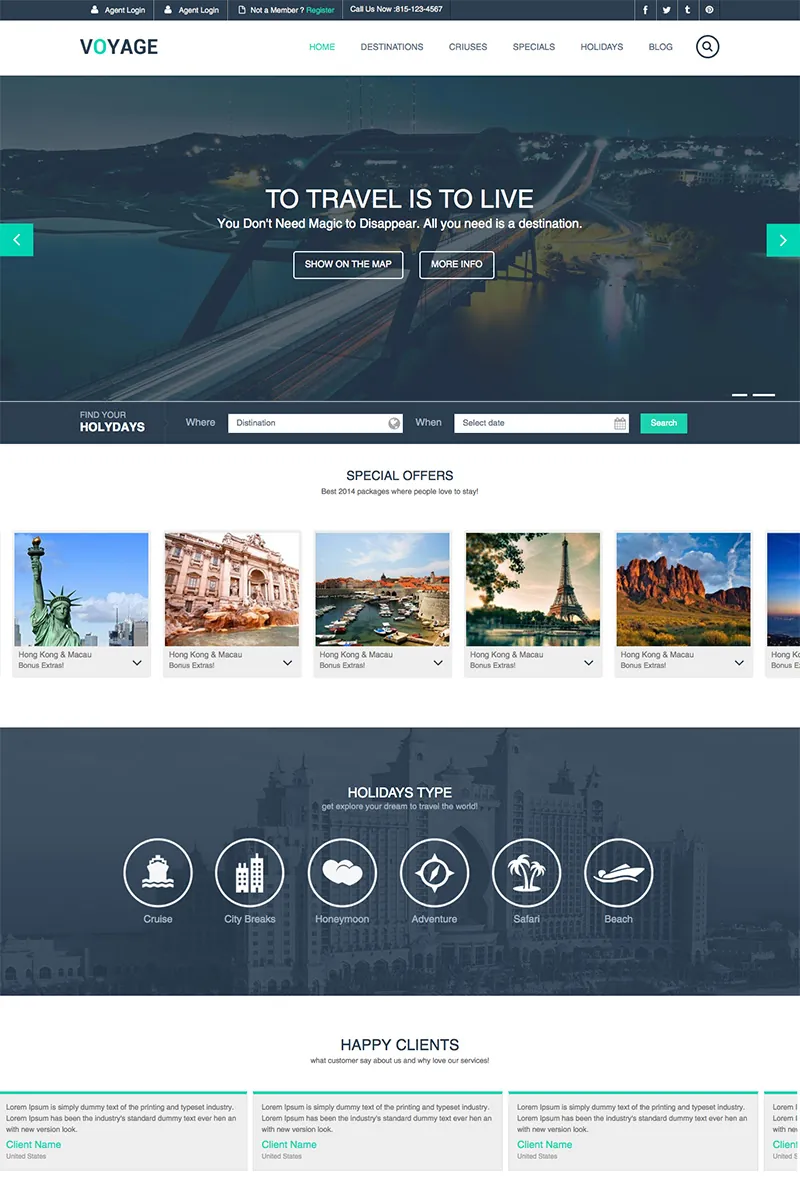The height and width of the screenshot is (1200, 800).
Task: Select the Adventure compass icon
Action: [x=434, y=873]
